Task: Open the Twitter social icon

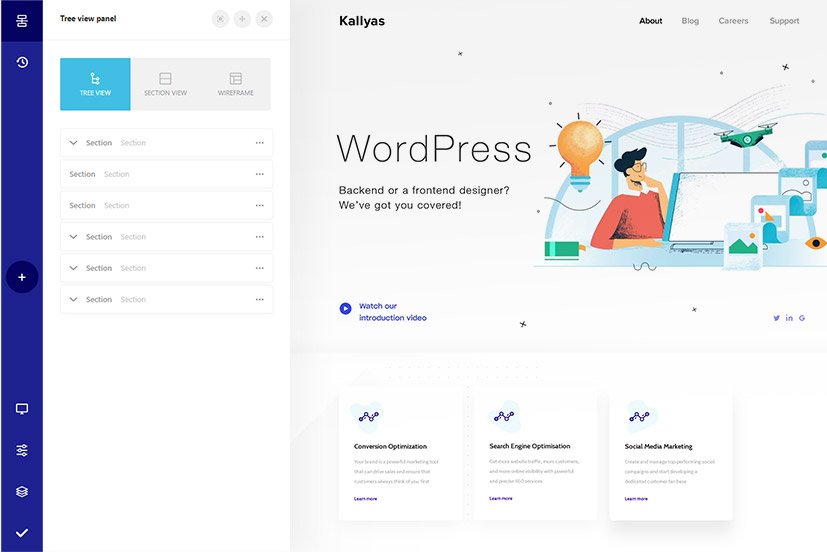Action: 776,318
